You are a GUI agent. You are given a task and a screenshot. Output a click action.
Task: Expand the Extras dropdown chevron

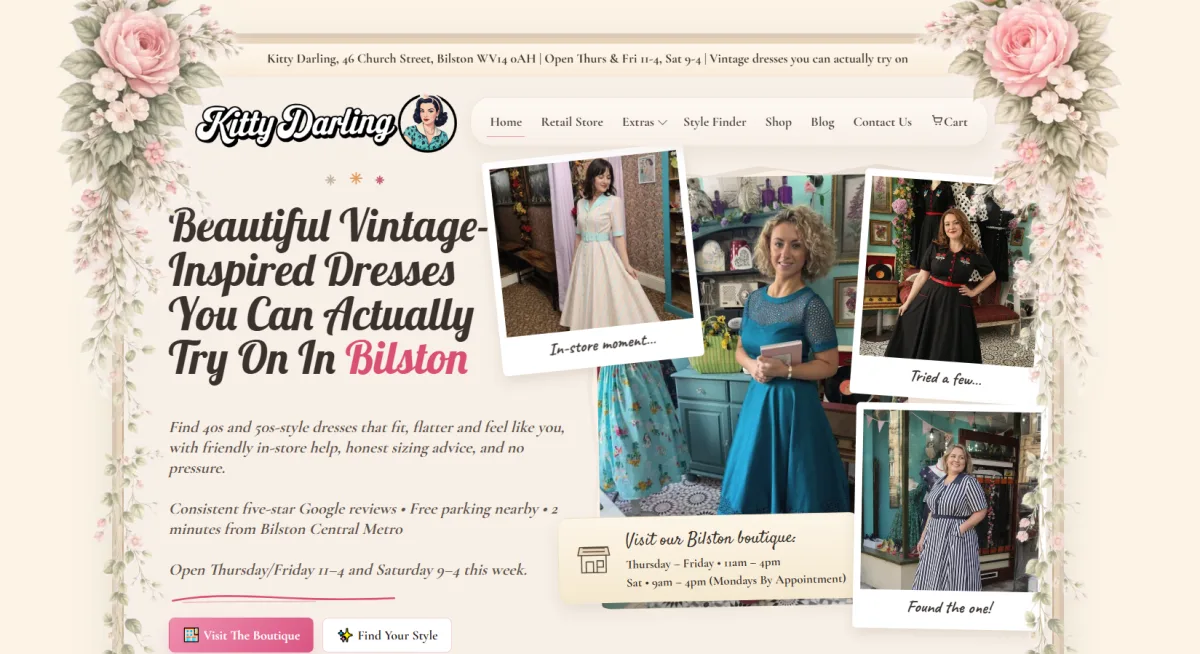[662, 122]
